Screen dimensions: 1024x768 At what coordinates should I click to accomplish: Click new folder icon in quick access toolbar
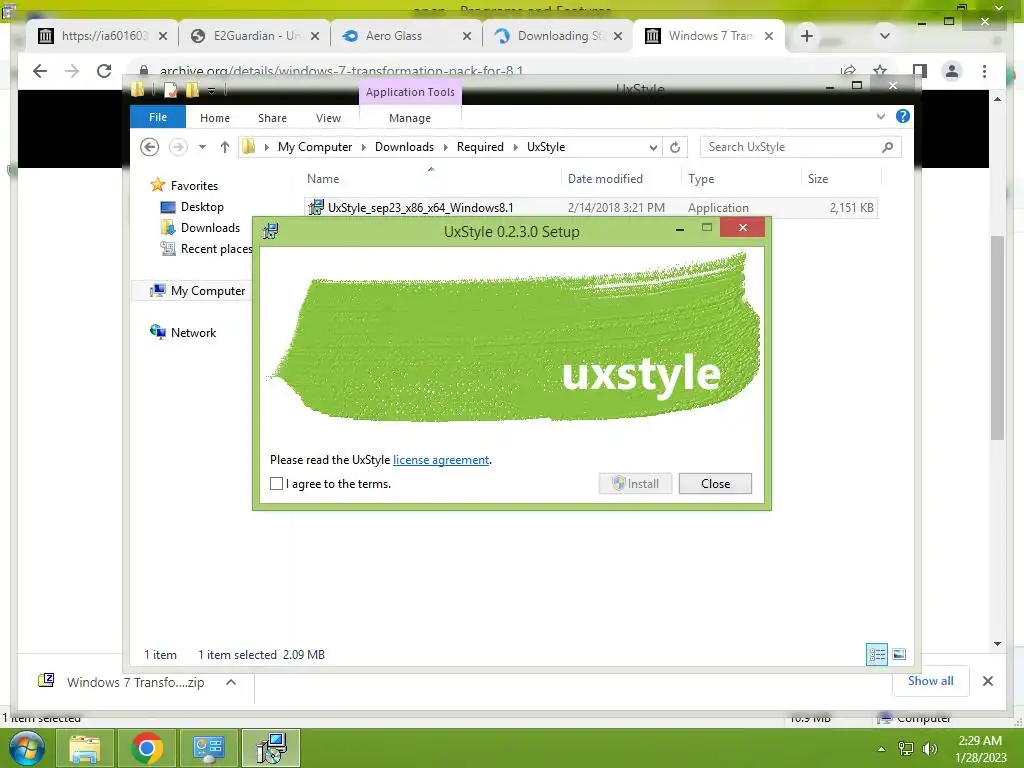[192, 89]
